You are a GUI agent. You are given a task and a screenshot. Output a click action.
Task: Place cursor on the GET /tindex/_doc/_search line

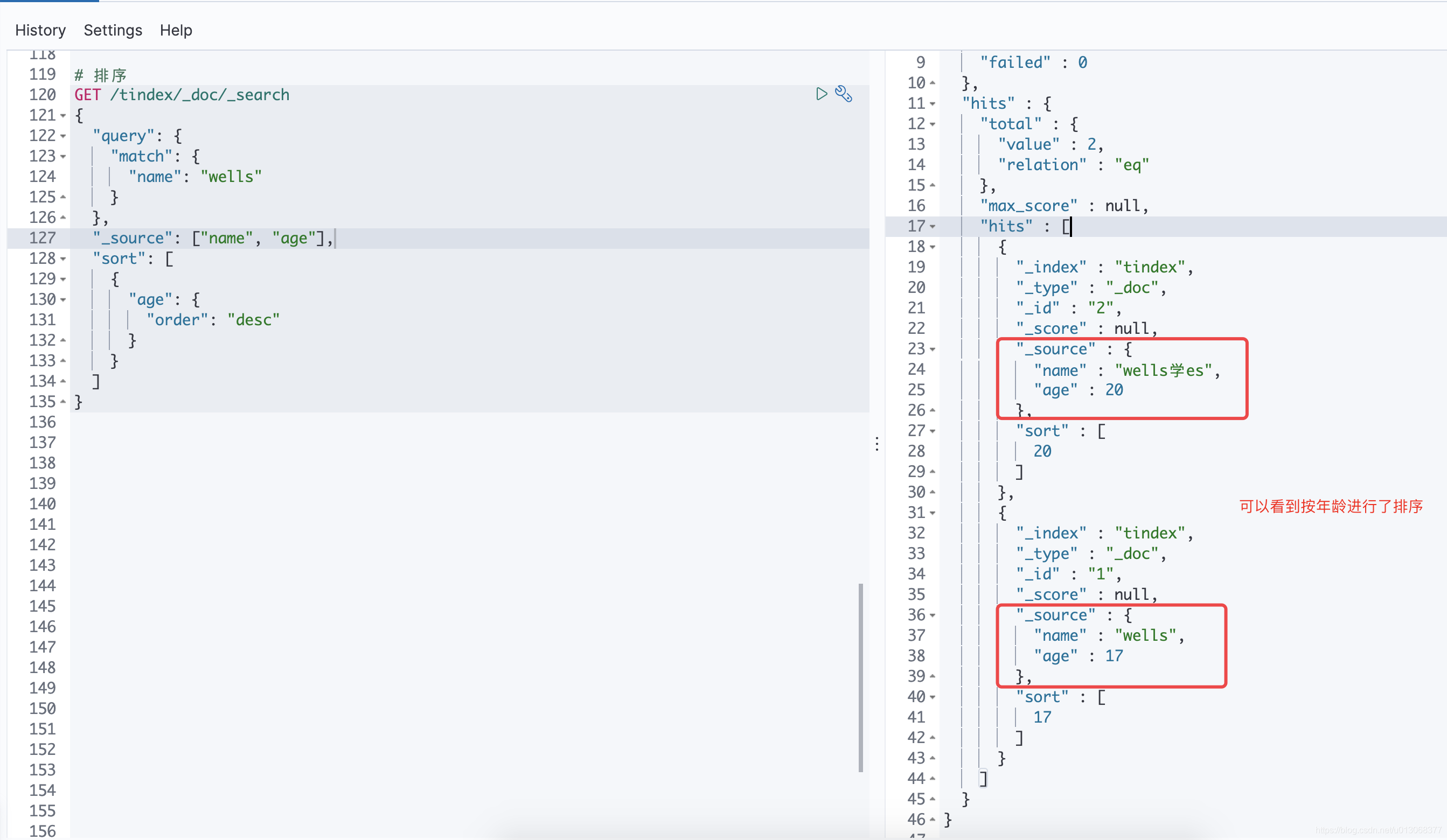pyautogui.click(x=182, y=95)
